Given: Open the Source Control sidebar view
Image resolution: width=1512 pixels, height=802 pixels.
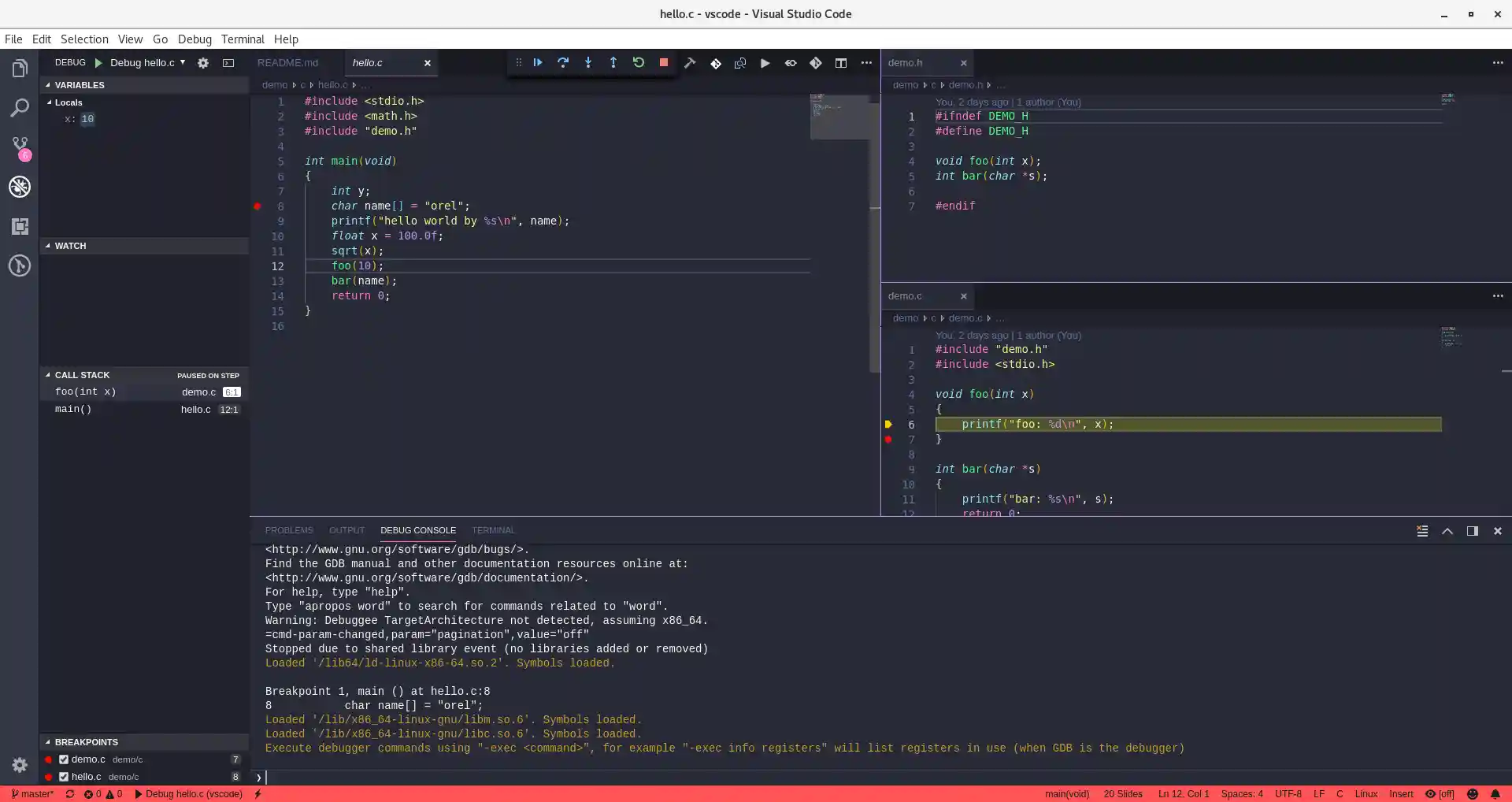Looking at the screenshot, I should [x=20, y=147].
